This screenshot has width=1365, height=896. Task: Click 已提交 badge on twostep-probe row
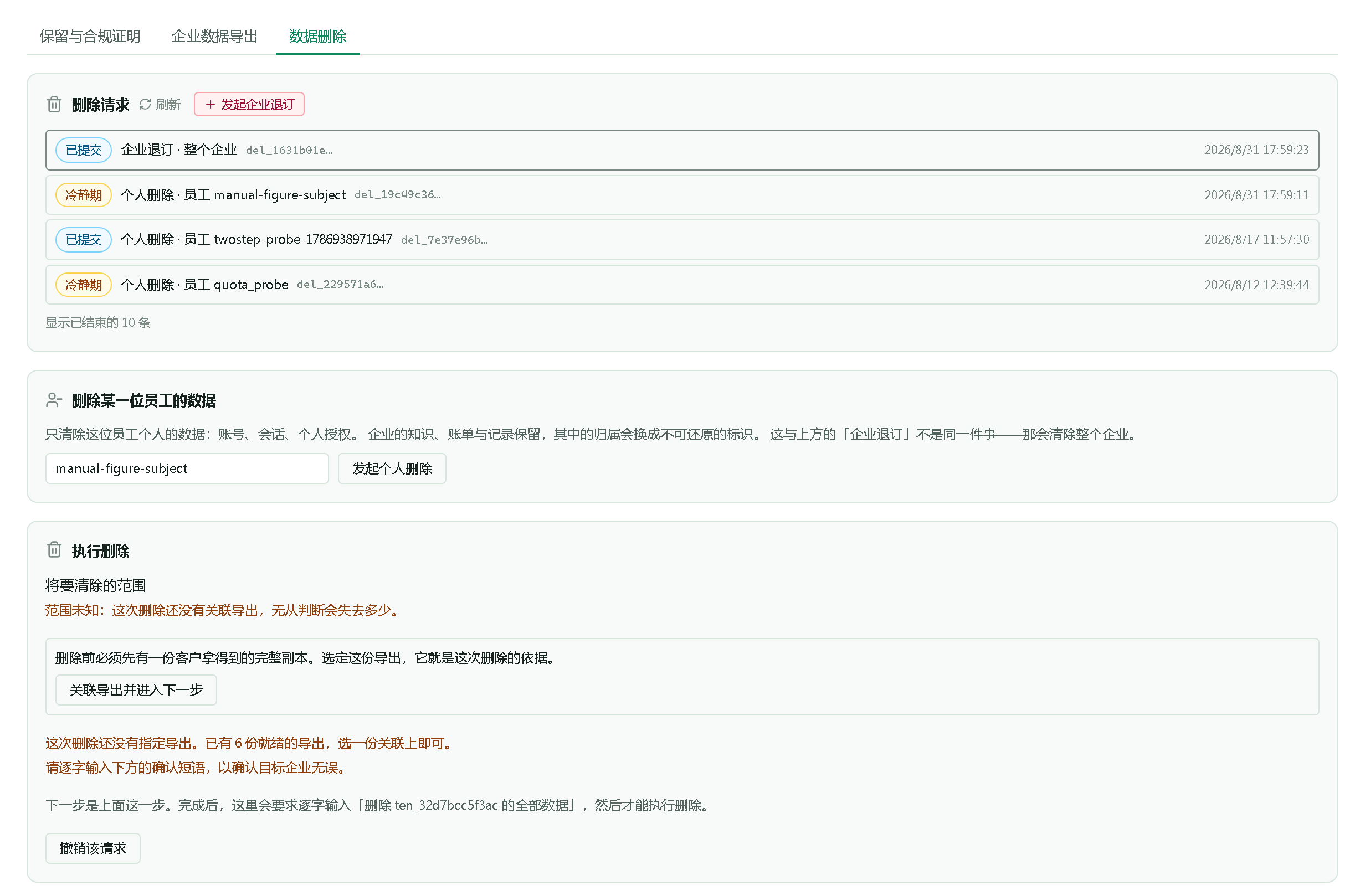pyautogui.click(x=84, y=240)
